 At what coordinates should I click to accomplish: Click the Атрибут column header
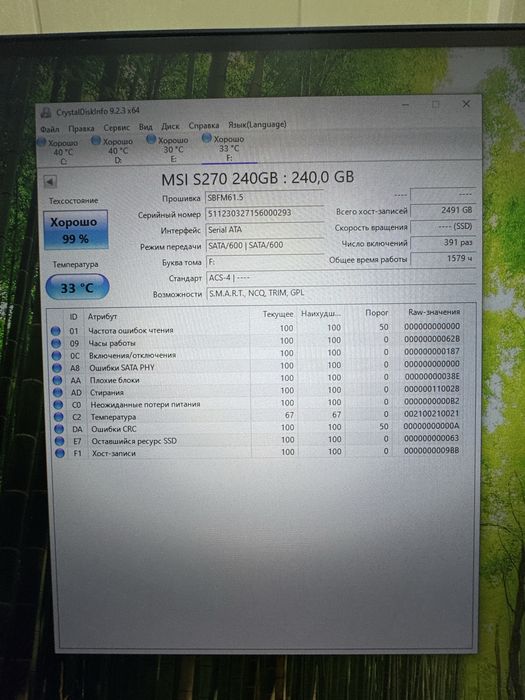[102, 316]
